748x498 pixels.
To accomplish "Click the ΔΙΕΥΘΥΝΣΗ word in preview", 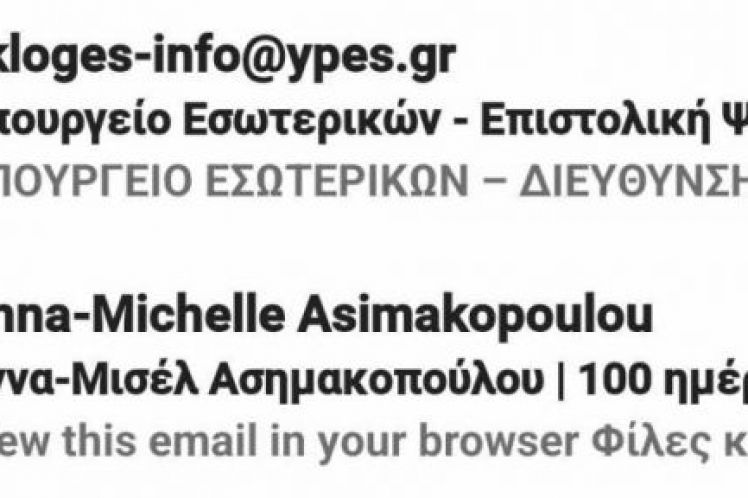I will click(634, 181).
